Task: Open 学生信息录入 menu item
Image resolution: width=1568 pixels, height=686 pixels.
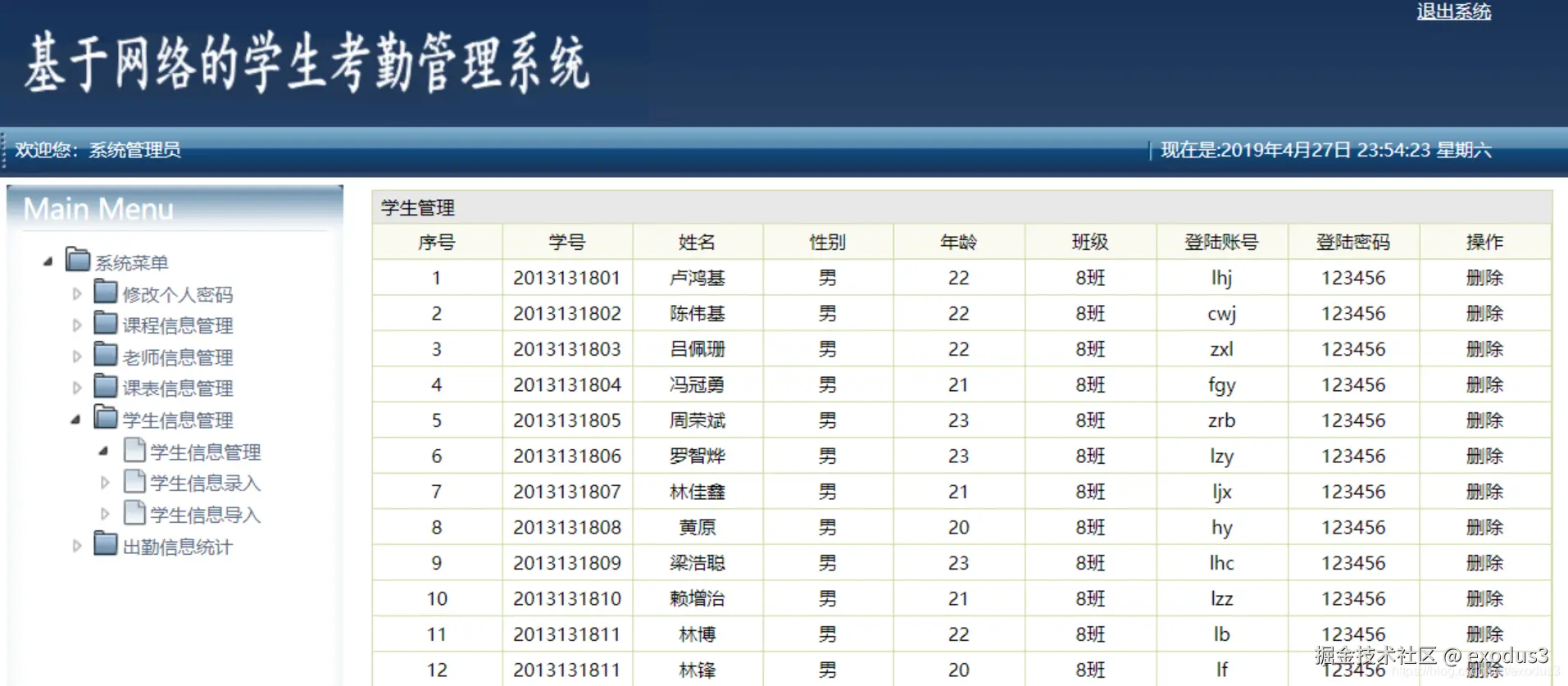Action: pyautogui.click(x=205, y=484)
